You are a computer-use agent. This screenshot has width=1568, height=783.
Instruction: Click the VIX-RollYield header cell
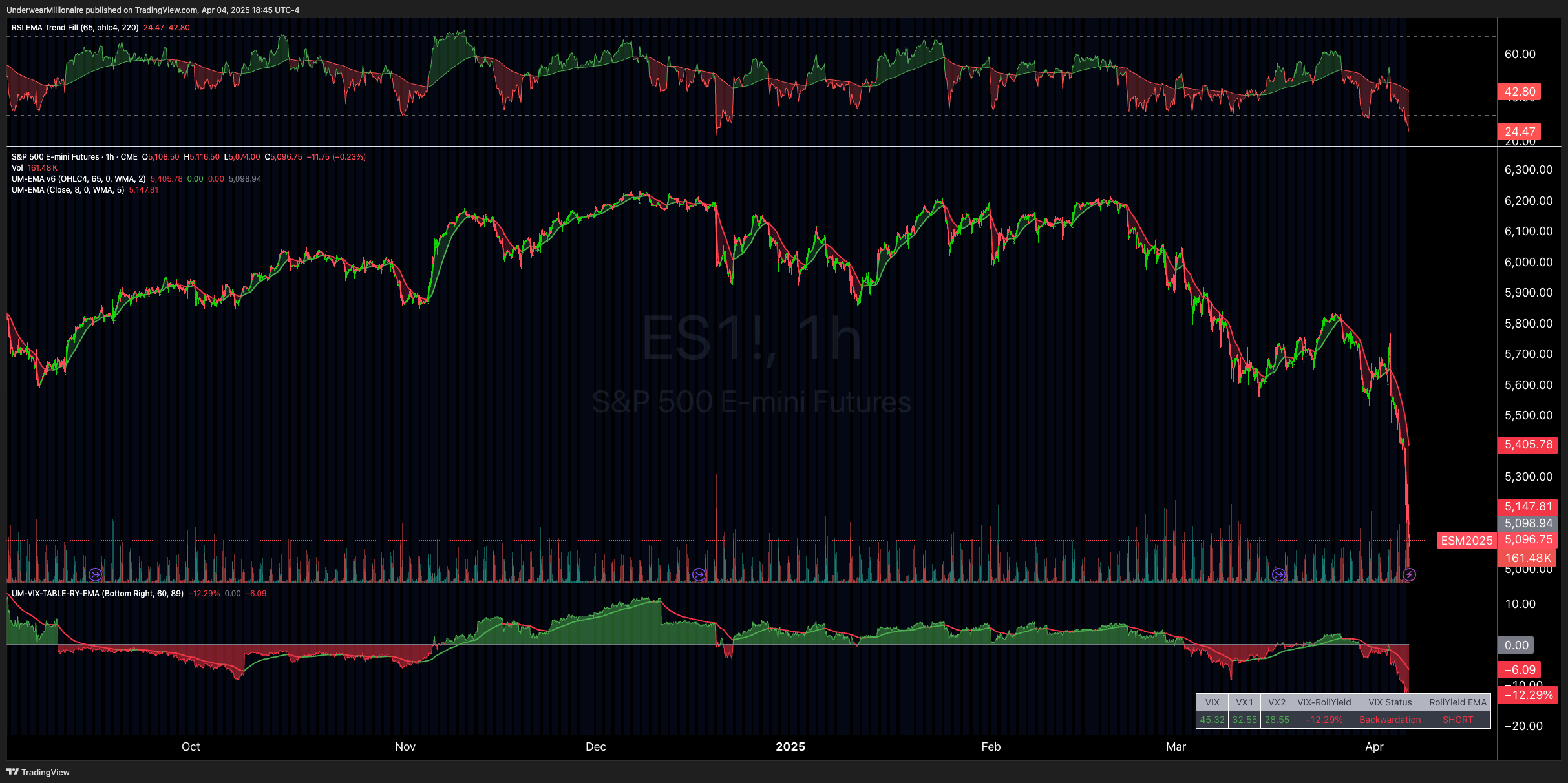1324,702
